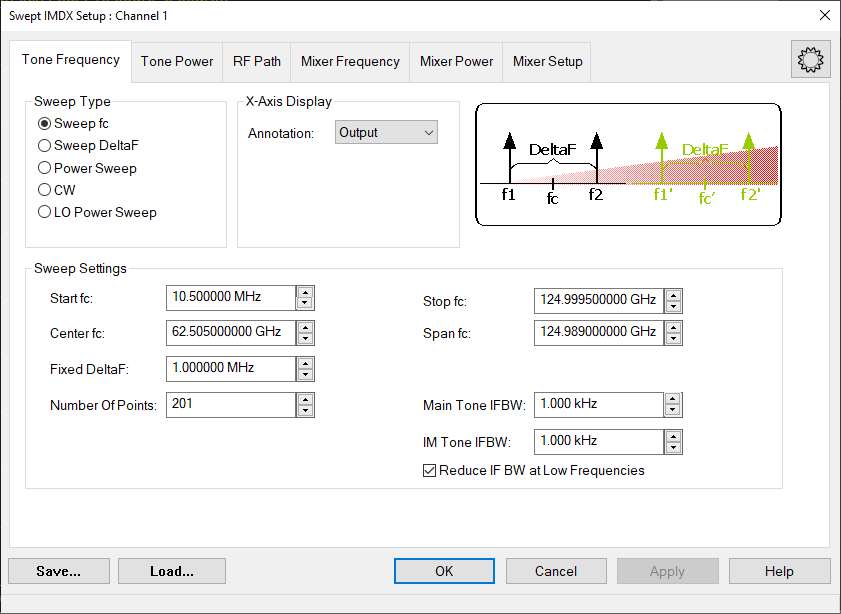Increment the Start fc spinner up arrow
The width and height of the screenshot is (841, 614).
tap(305, 292)
